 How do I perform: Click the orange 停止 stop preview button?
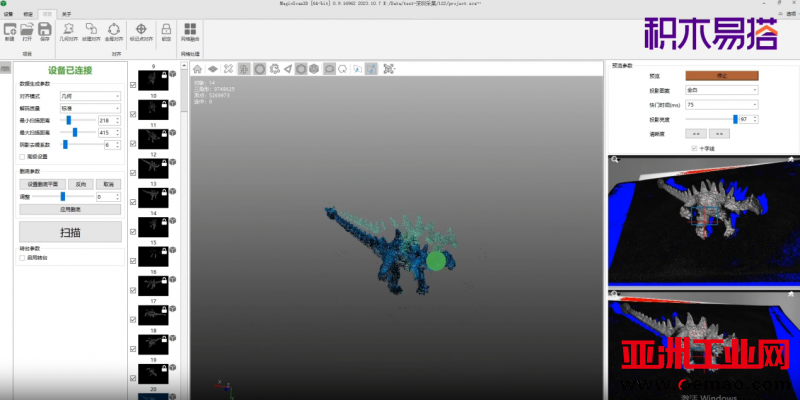point(721,76)
